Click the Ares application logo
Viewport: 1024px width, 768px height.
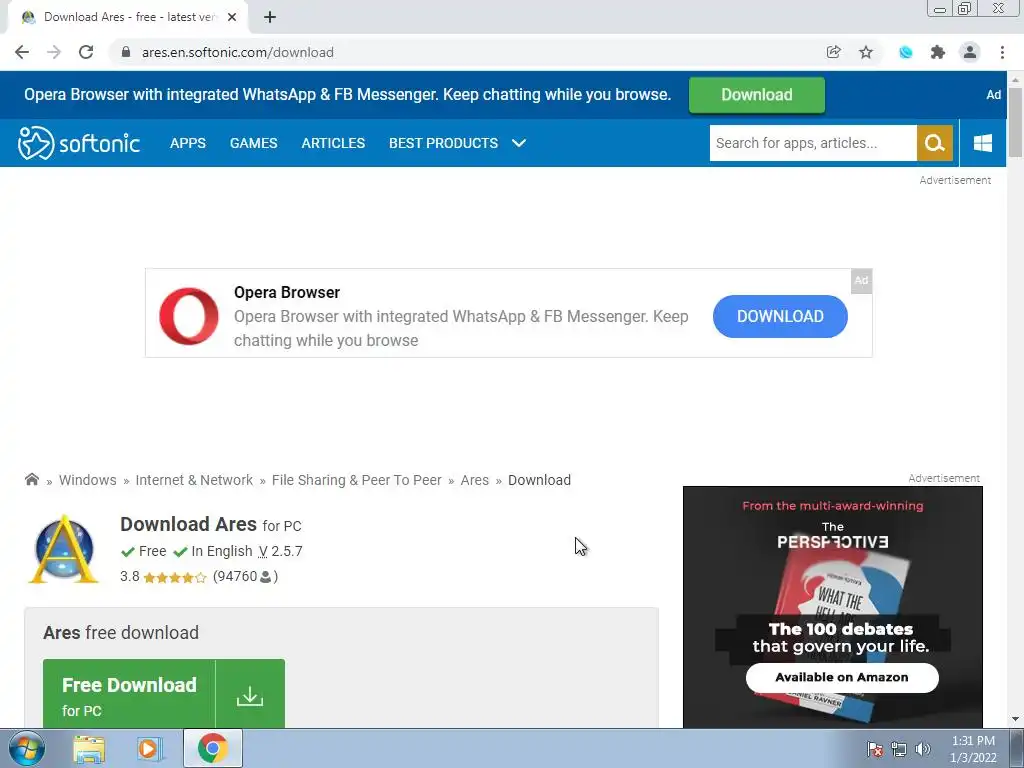[63, 549]
